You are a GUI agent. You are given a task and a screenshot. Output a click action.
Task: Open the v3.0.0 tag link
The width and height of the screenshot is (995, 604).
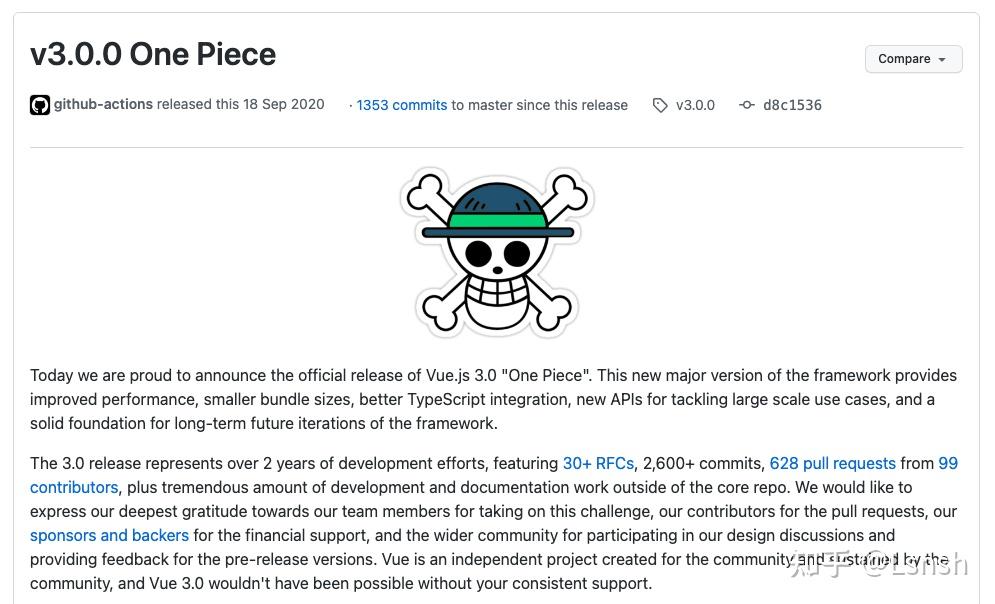click(695, 105)
